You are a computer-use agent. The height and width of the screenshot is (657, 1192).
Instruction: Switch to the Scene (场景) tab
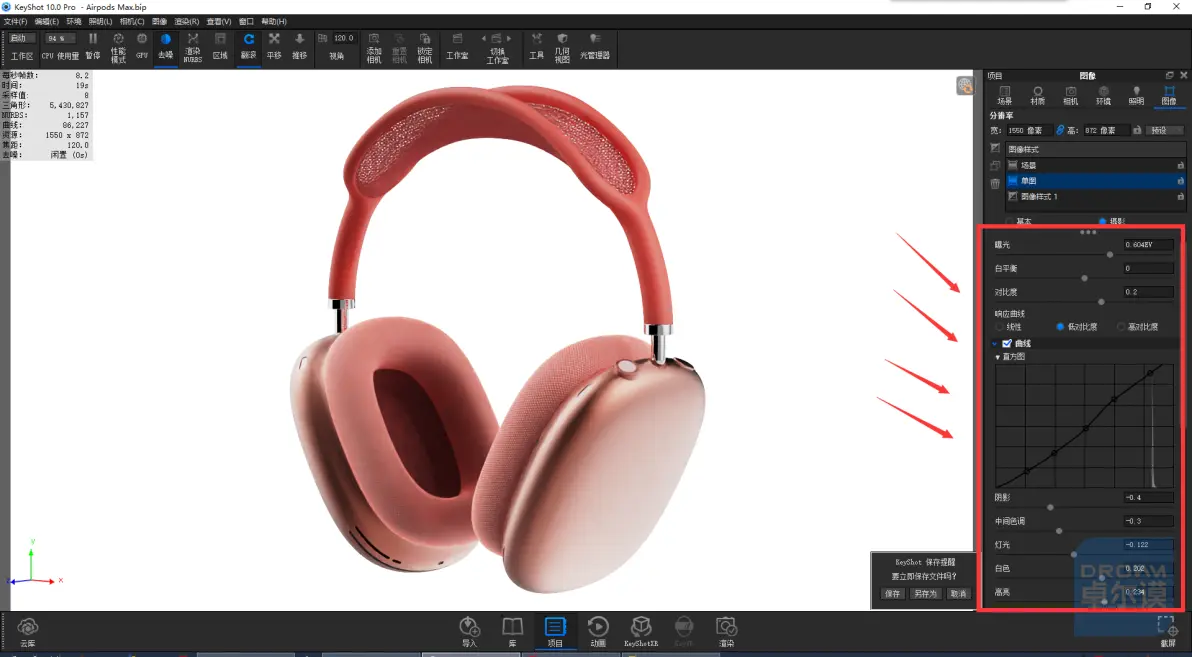click(1004, 95)
